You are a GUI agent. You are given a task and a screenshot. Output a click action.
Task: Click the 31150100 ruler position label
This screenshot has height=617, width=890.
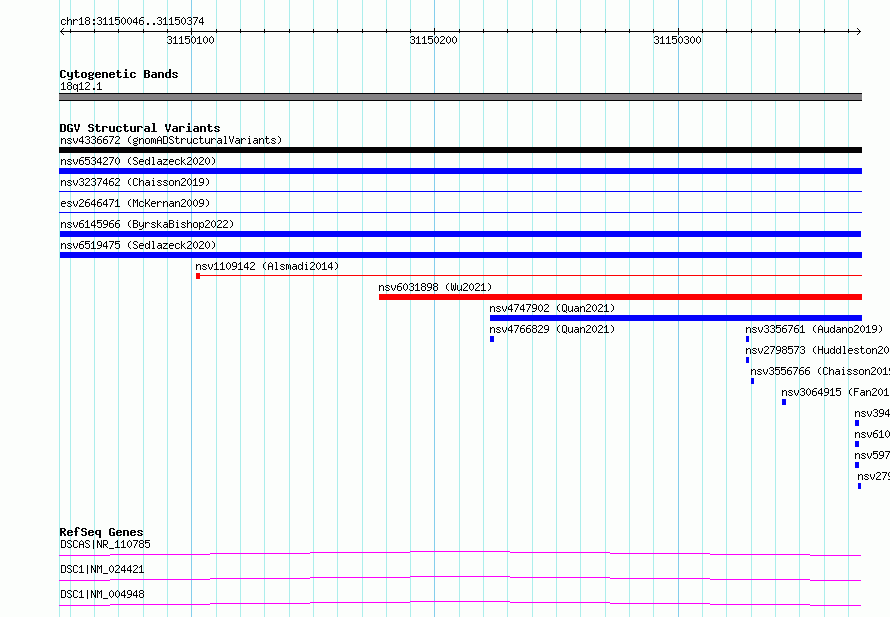coord(191,40)
